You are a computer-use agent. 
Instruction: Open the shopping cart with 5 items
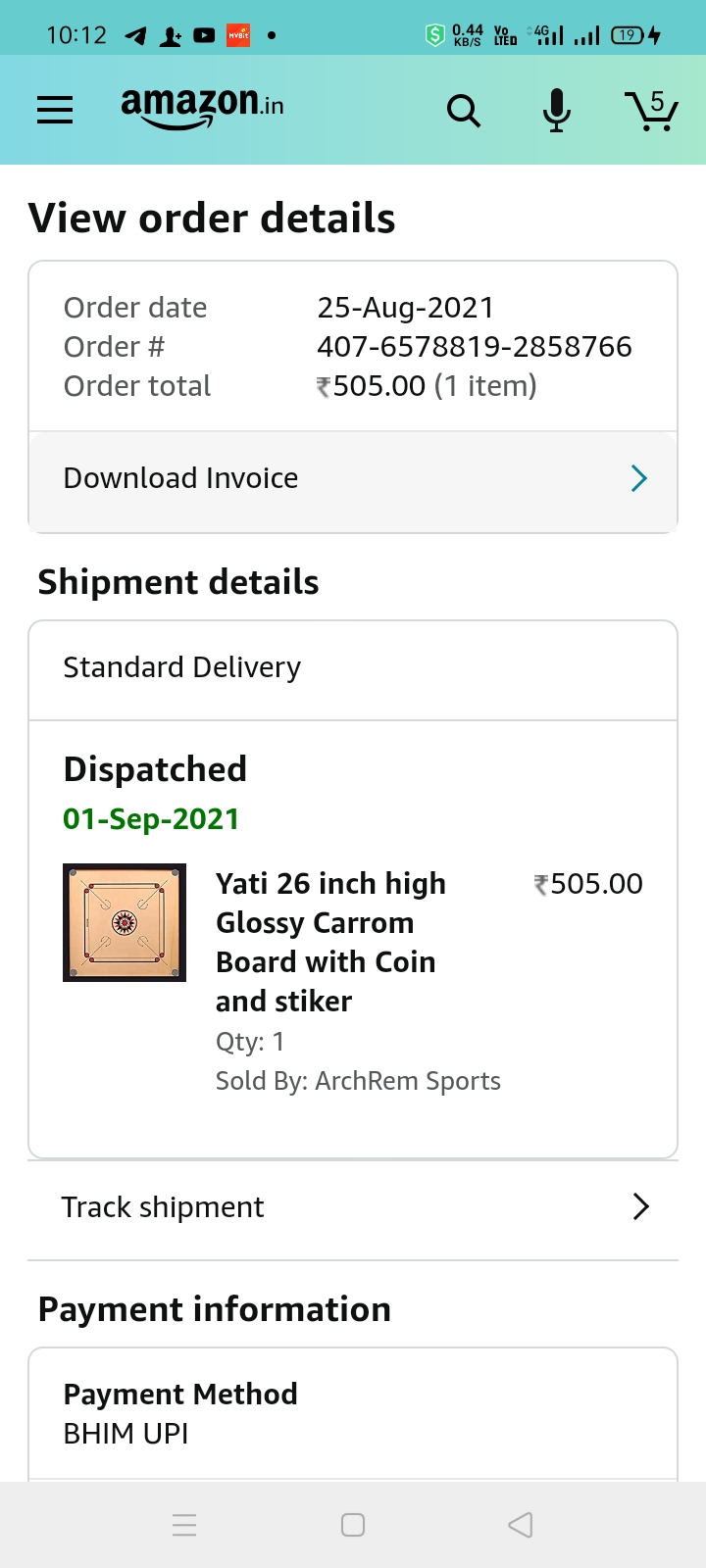(x=651, y=110)
